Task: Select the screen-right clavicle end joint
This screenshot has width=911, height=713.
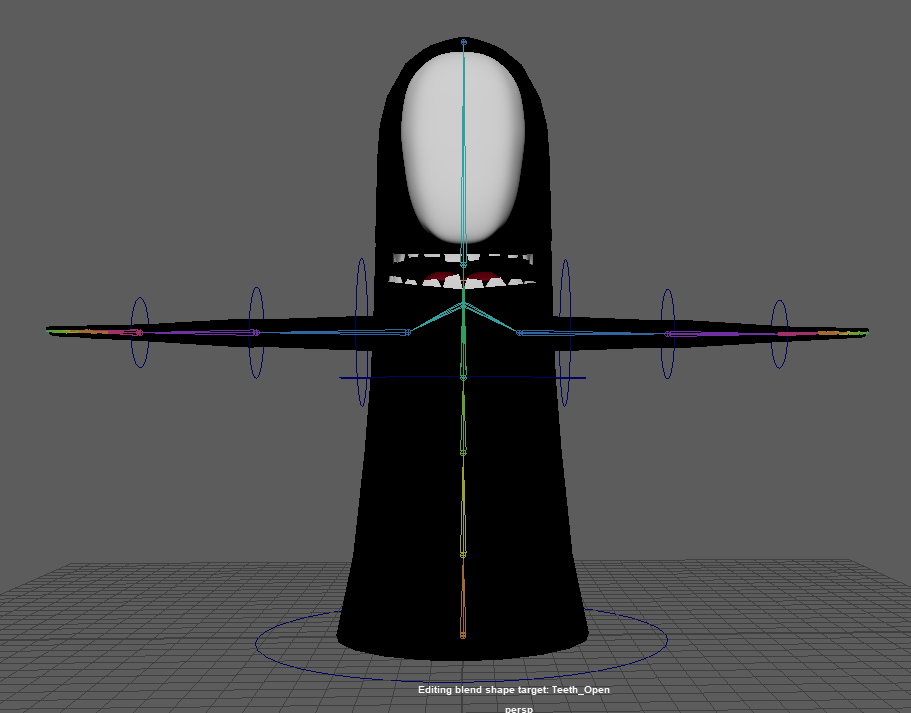Action: click(x=519, y=332)
